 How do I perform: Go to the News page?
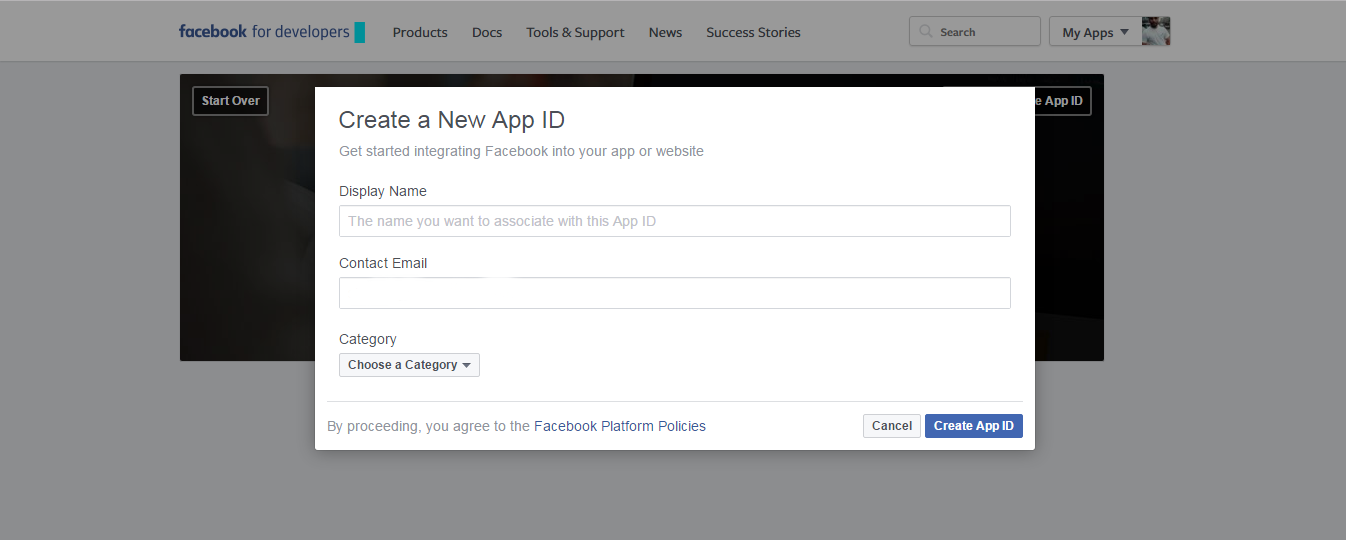click(x=665, y=32)
